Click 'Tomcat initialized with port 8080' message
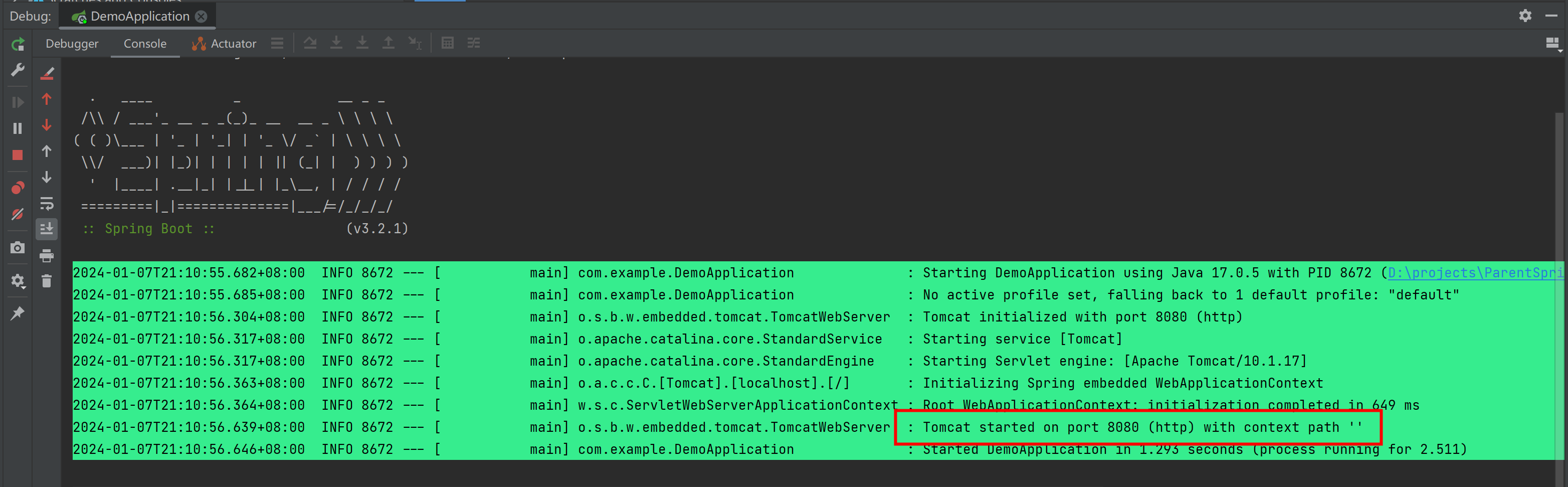The image size is (1568, 487). point(1082,317)
